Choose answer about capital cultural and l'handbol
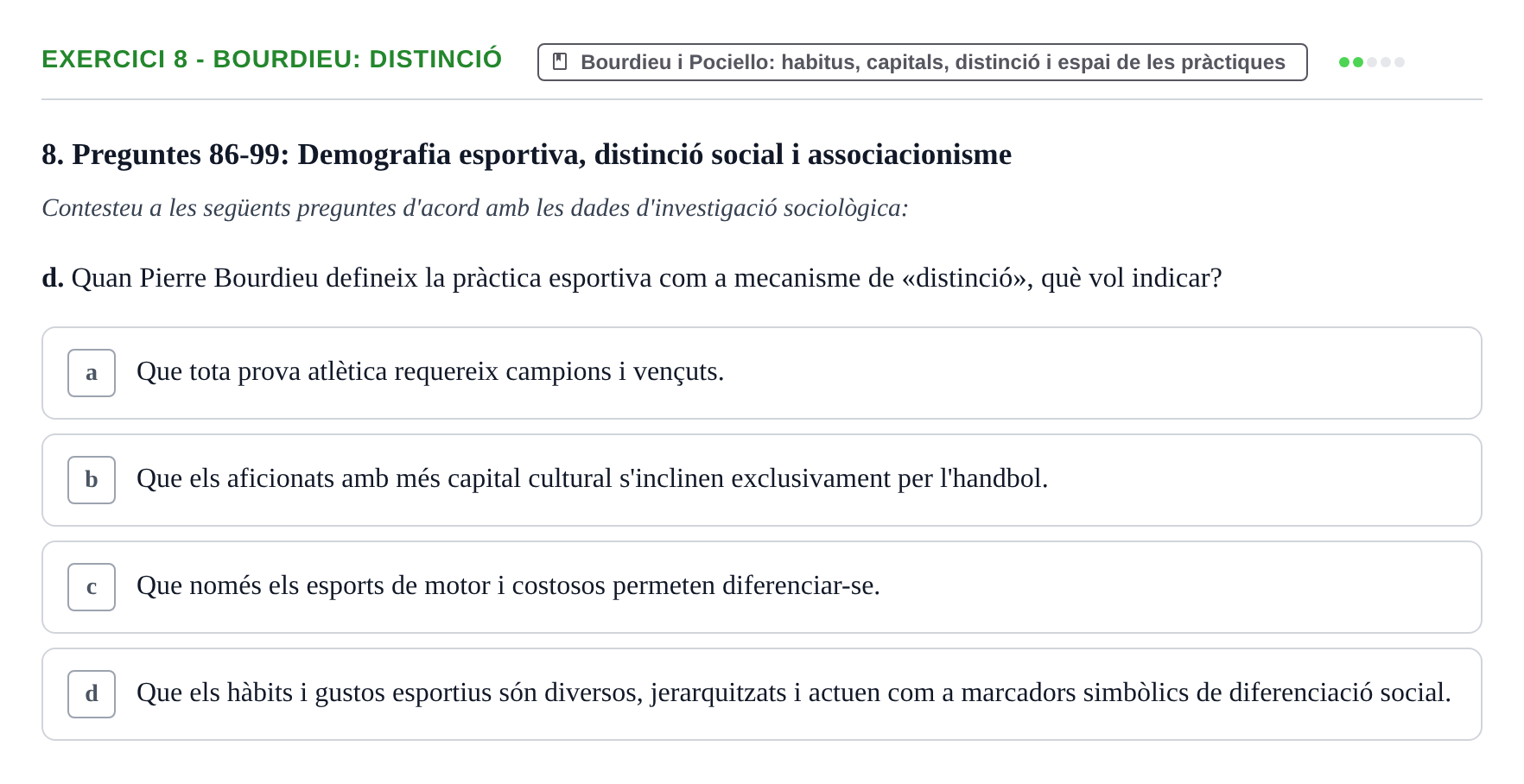 point(761,480)
